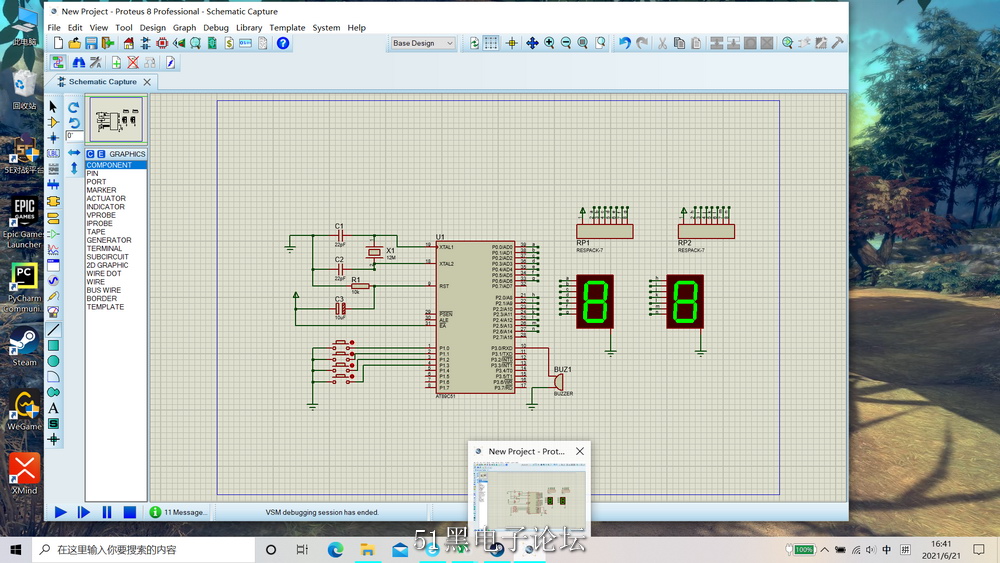This screenshot has height=563, width=1000.
Task: Select BUS WIRE in the graphics list
Action: click(x=115, y=290)
